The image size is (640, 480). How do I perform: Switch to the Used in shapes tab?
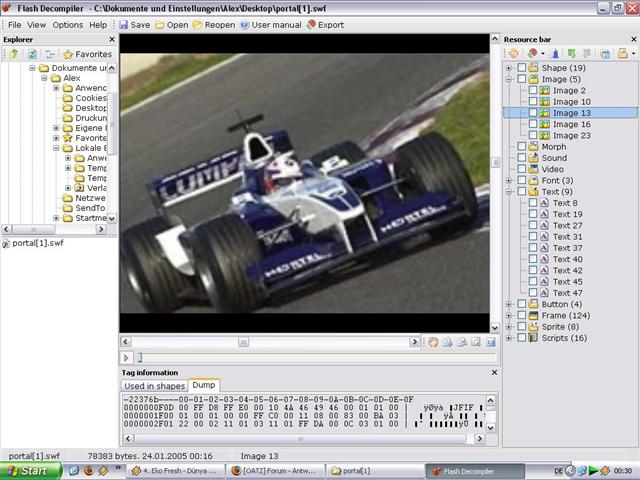pos(154,385)
